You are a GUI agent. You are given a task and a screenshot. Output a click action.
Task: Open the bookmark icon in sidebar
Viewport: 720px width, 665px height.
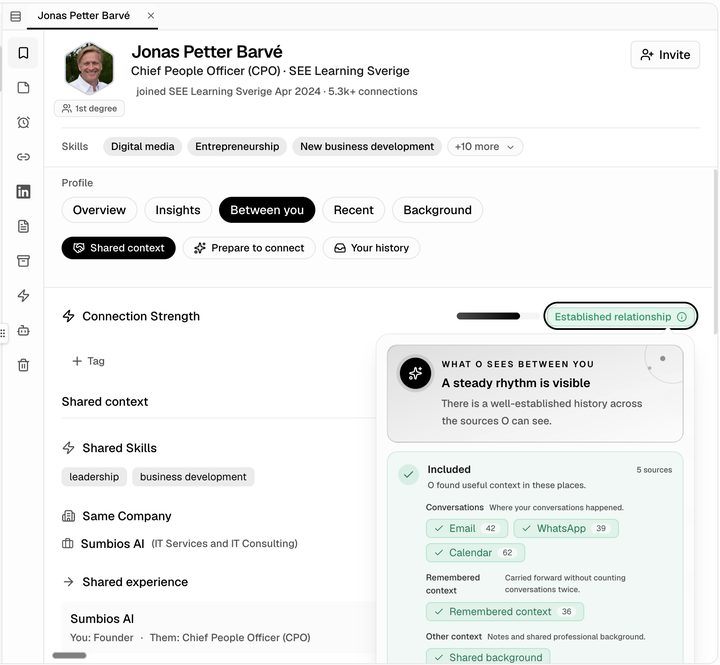click(23, 53)
